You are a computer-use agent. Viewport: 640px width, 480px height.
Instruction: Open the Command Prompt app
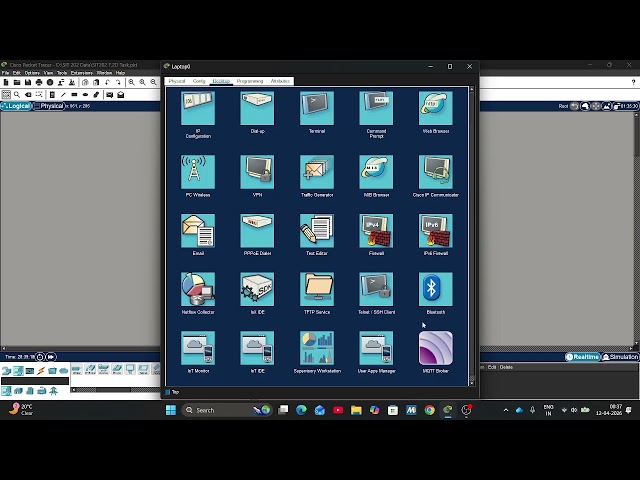tap(376, 108)
